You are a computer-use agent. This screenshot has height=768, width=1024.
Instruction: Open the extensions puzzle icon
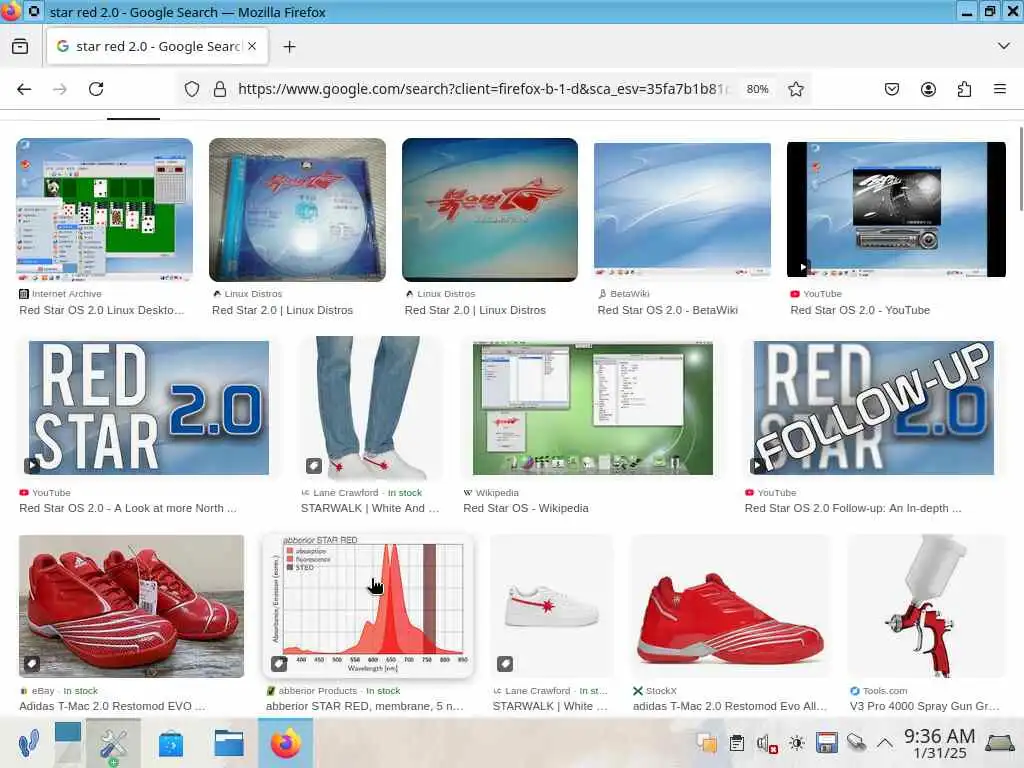pos(964,89)
